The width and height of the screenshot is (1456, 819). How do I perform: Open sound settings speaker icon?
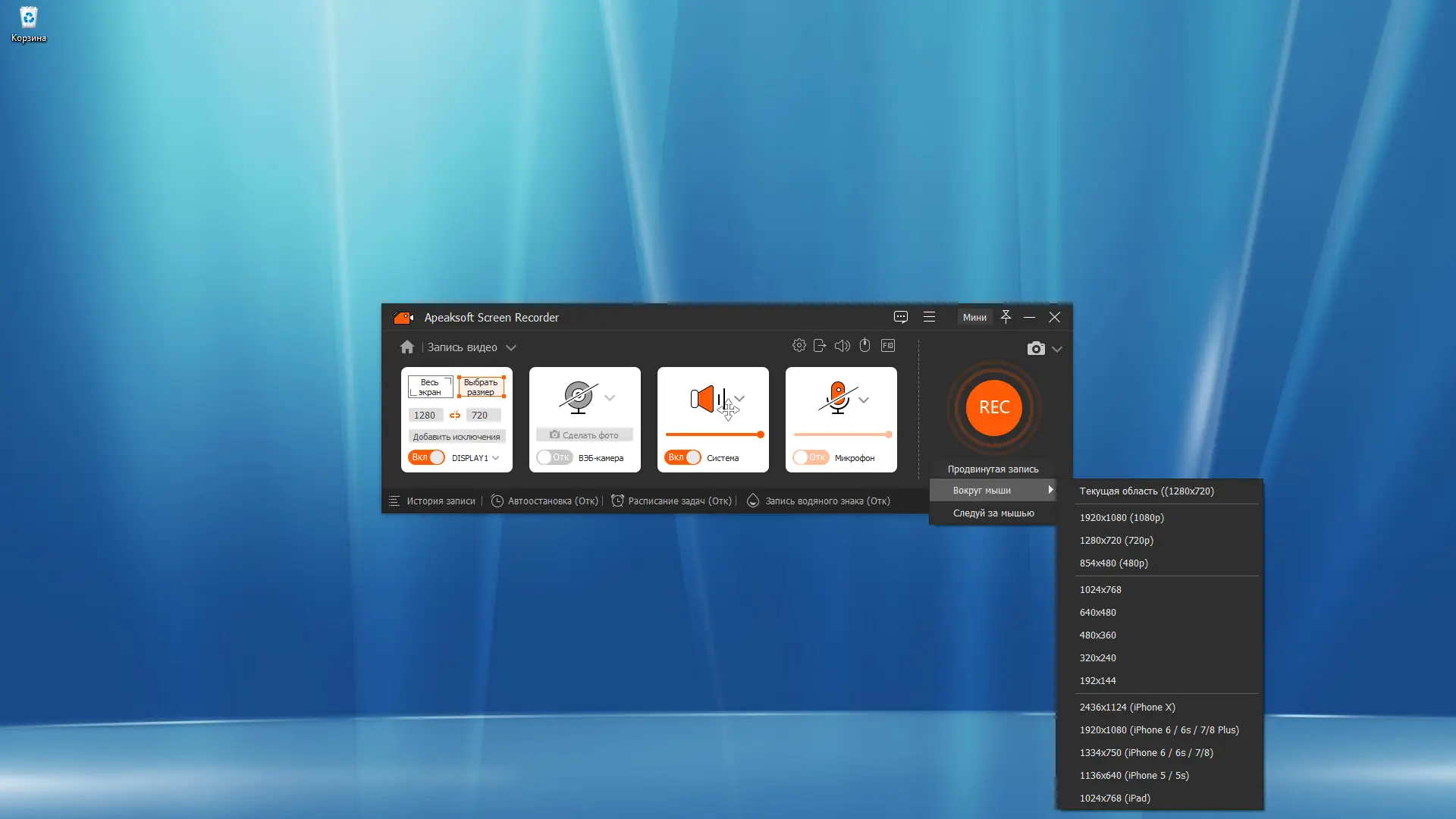tap(842, 346)
